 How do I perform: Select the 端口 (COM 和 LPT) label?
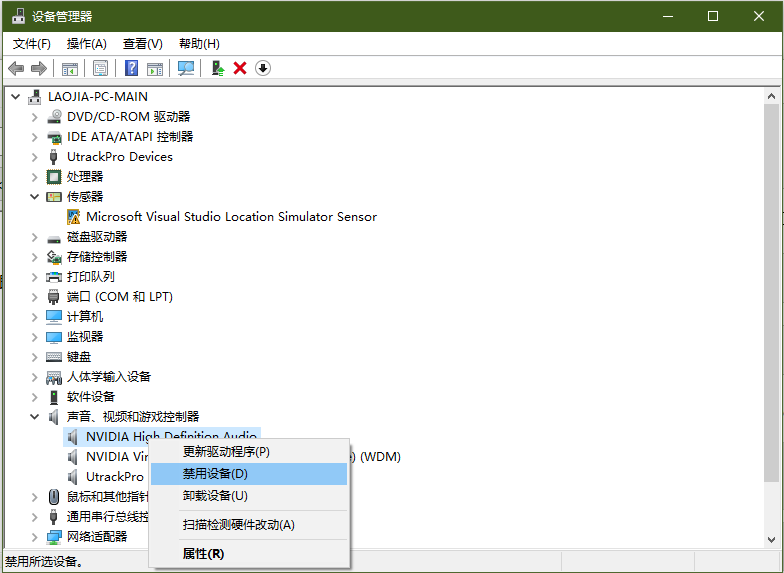pyautogui.click(x=120, y=296)
